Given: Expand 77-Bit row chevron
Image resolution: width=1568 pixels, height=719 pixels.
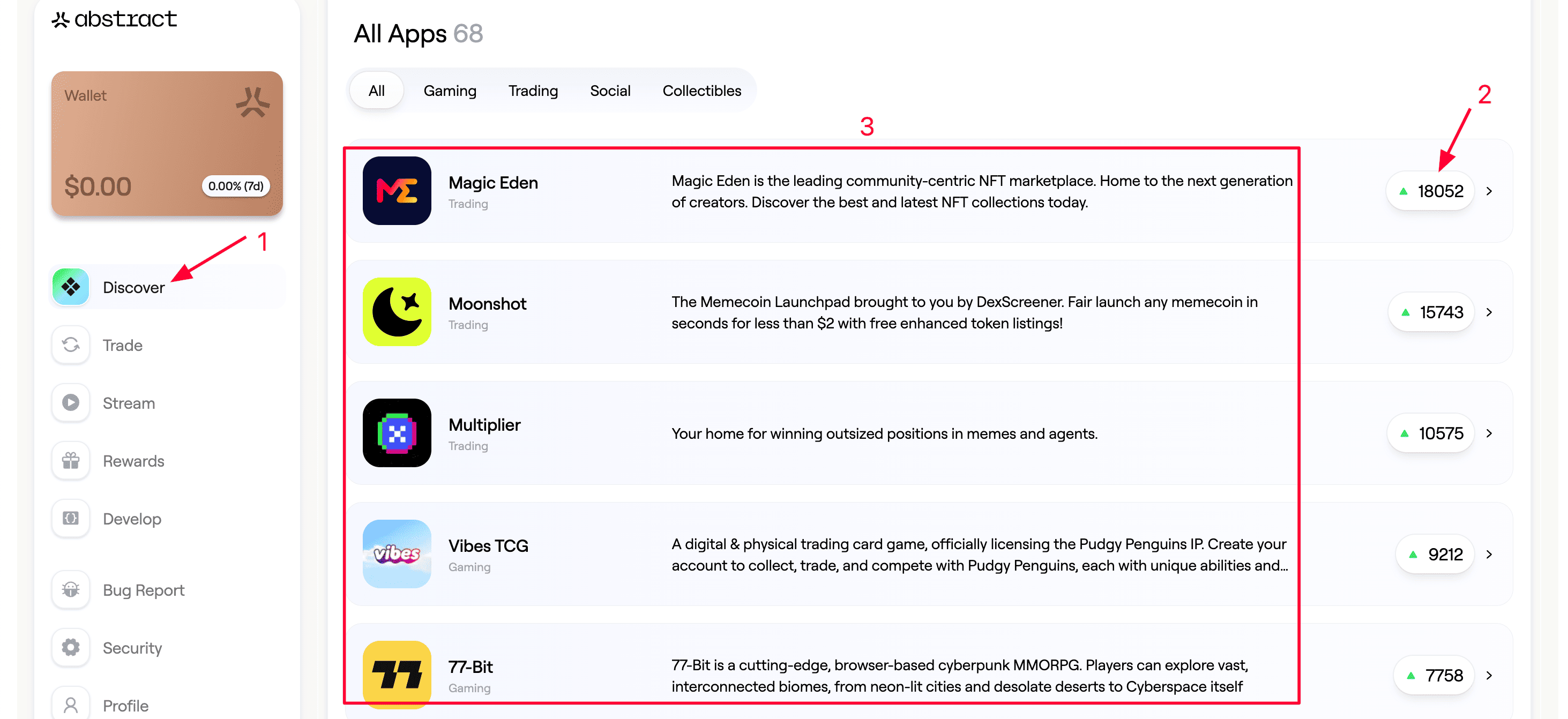Looking at the screenshot, I should tap(1489, 676).
